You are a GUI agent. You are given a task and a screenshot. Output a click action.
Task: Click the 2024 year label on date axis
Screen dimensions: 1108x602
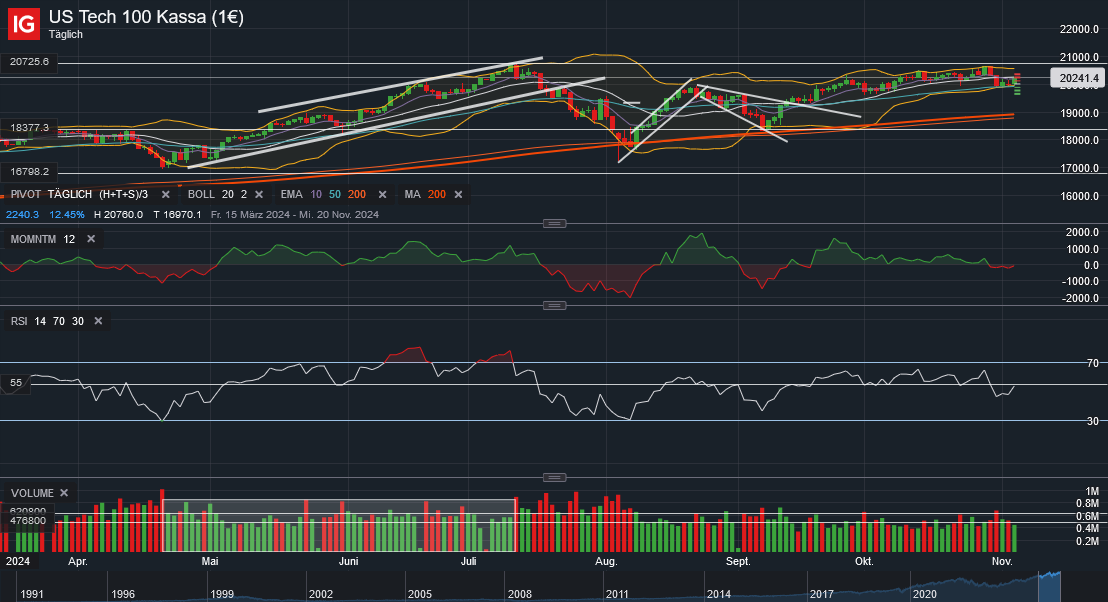tap(18, 561)
